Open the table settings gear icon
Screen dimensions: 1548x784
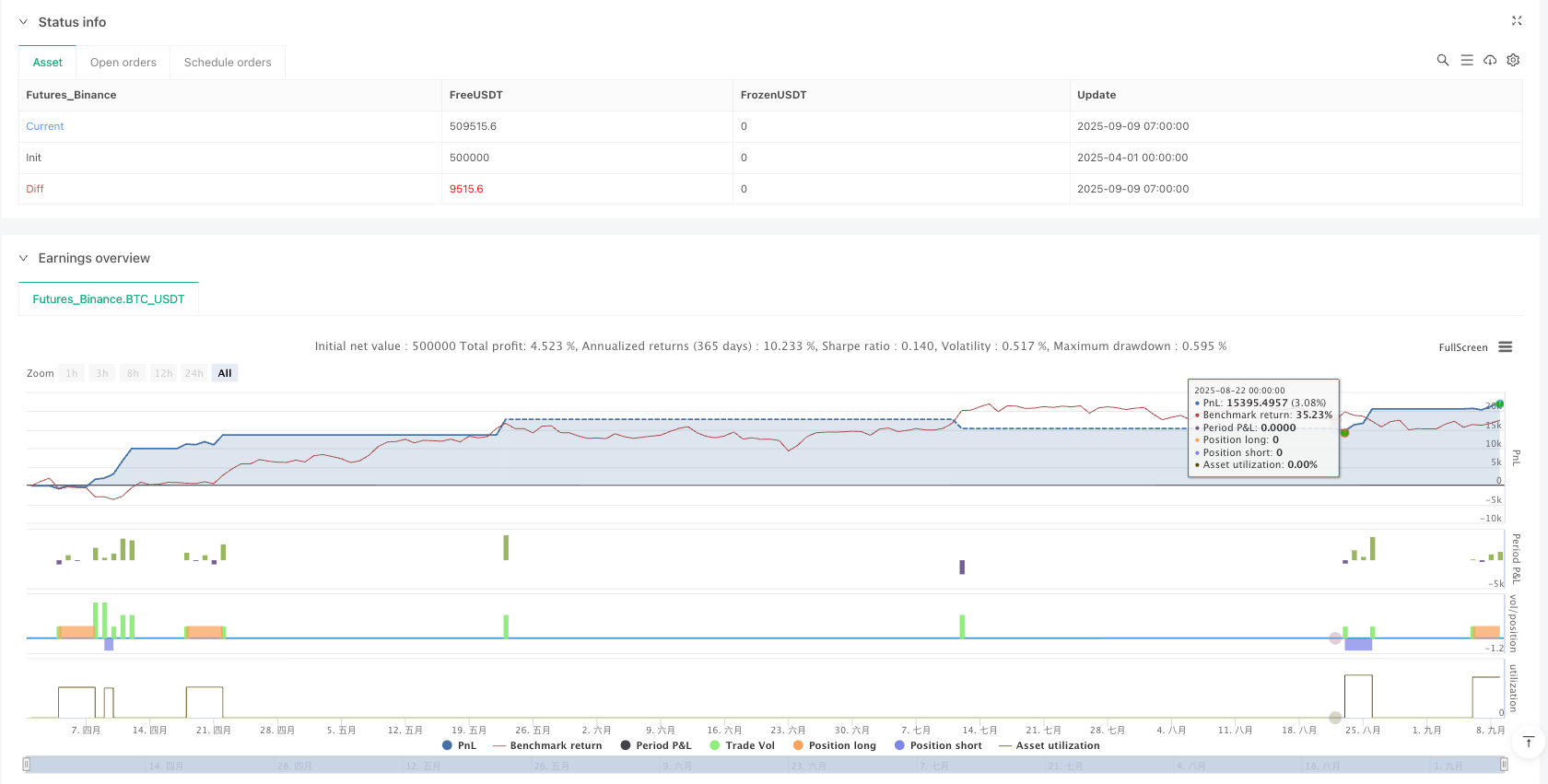[1513, 60]
